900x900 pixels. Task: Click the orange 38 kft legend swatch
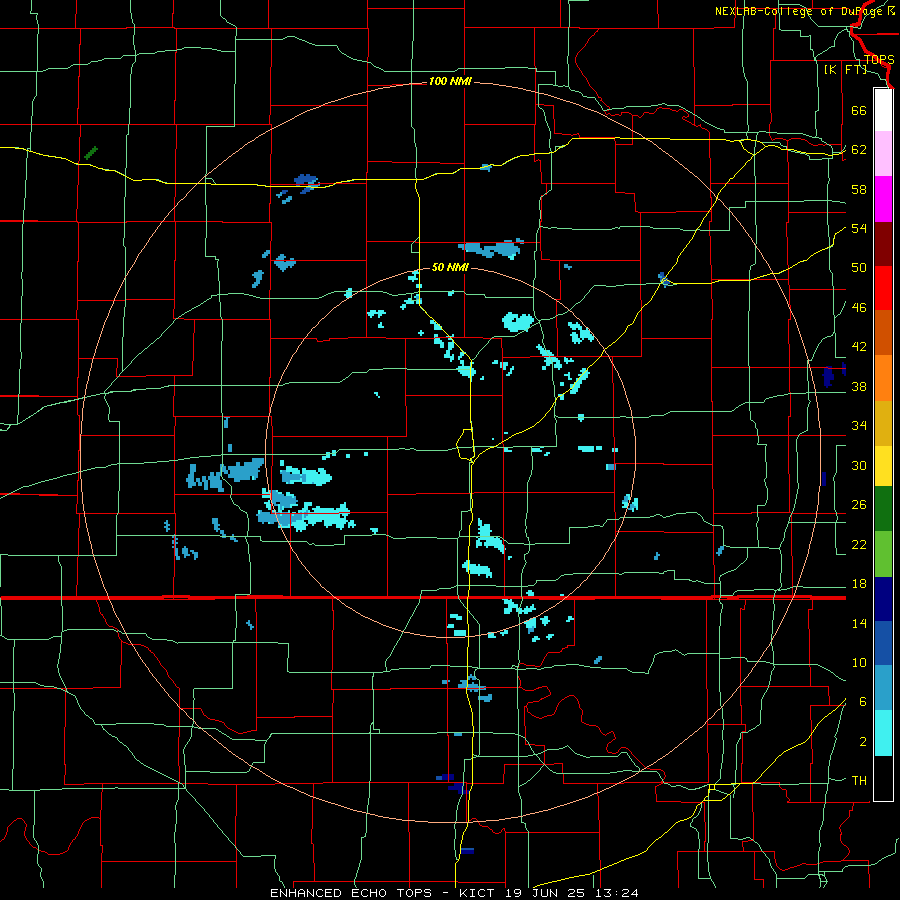tap(883, 378)
